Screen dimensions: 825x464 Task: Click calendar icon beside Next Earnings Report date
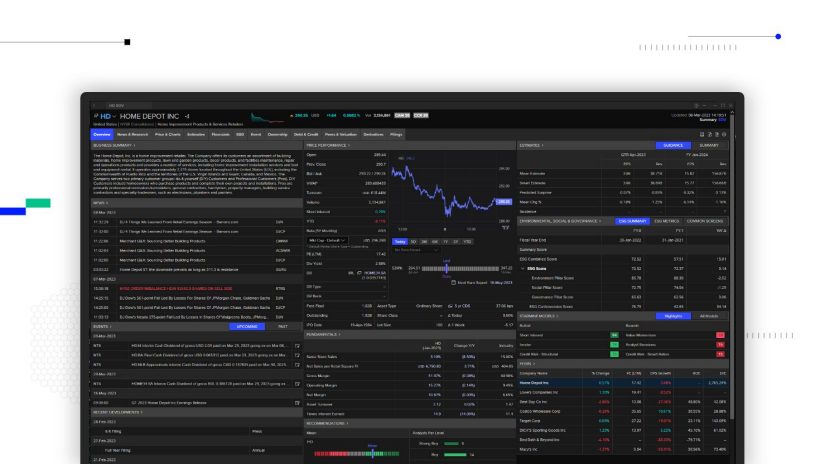point(453,283)
